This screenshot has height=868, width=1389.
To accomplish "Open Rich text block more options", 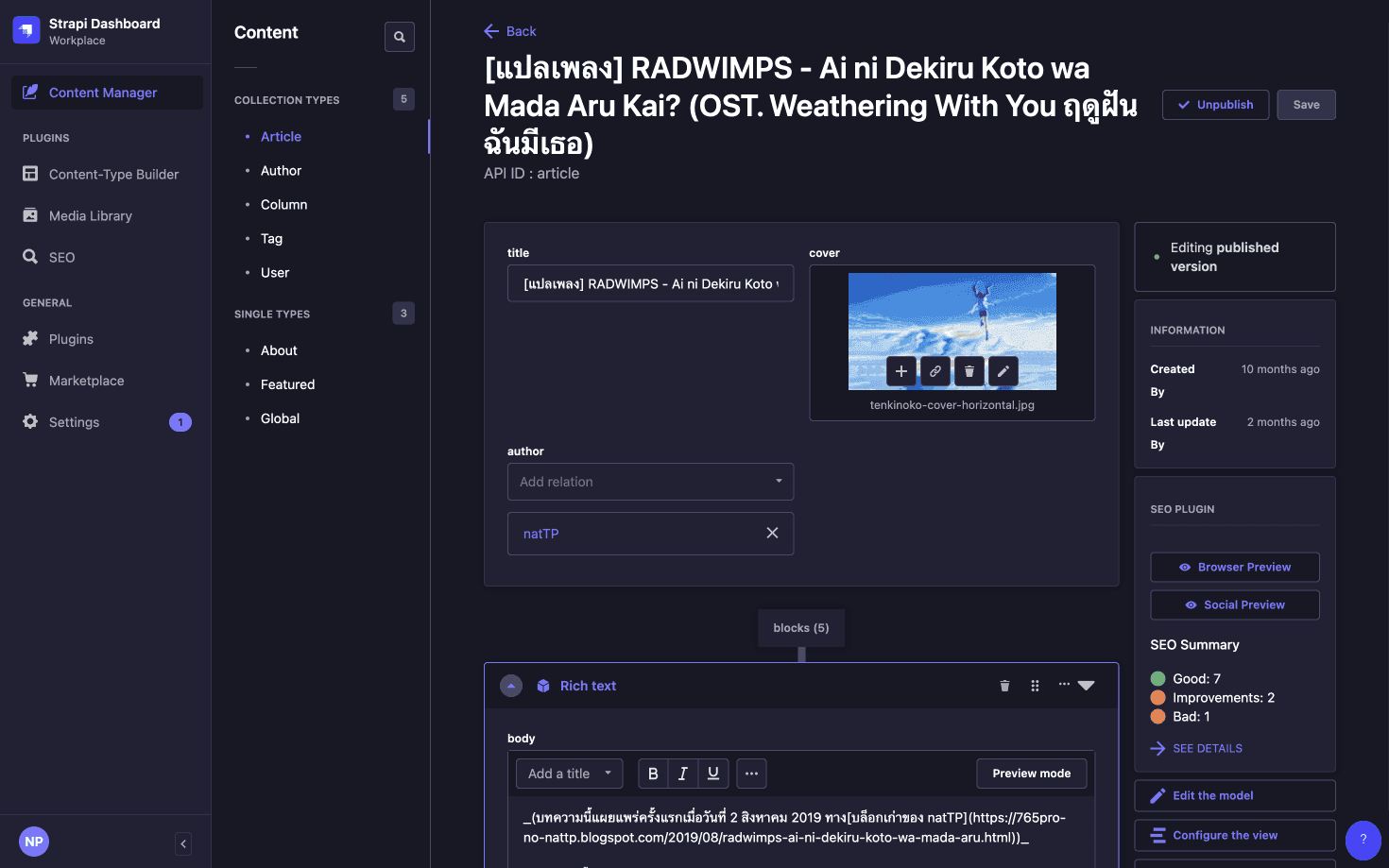I will (x=1075, y=685).
